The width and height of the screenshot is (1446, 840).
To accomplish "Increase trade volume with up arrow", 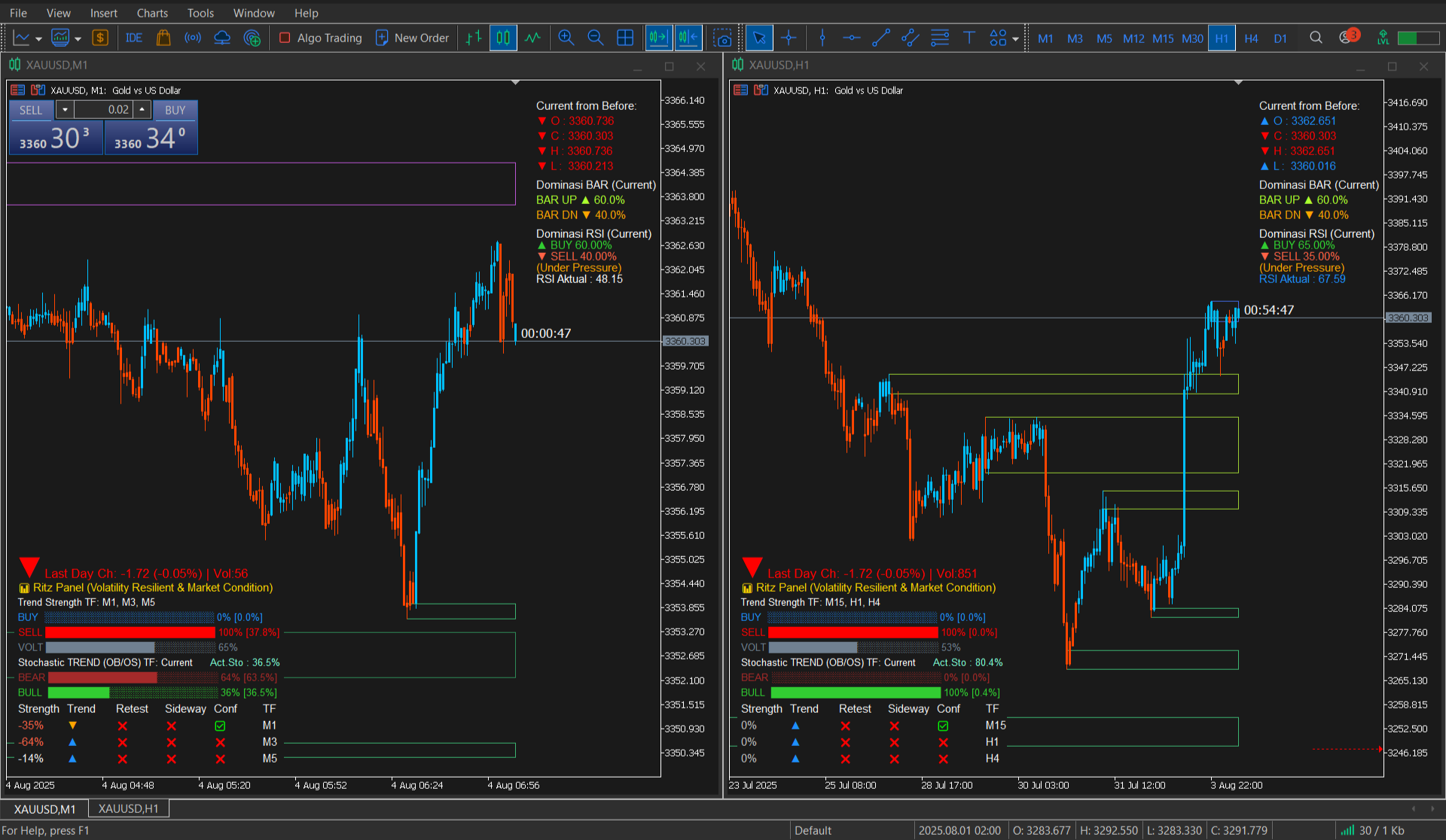I will [x=142, y=110].
